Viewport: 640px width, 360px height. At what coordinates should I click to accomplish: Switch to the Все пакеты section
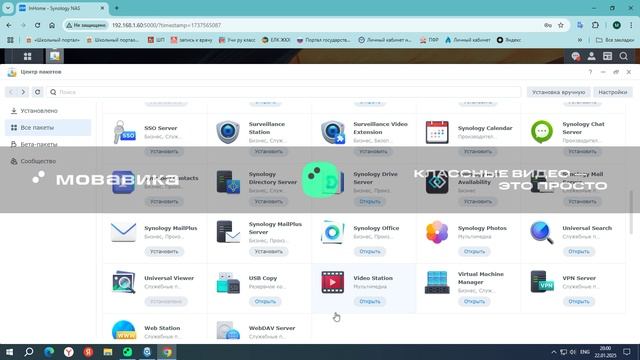(48, 127)
